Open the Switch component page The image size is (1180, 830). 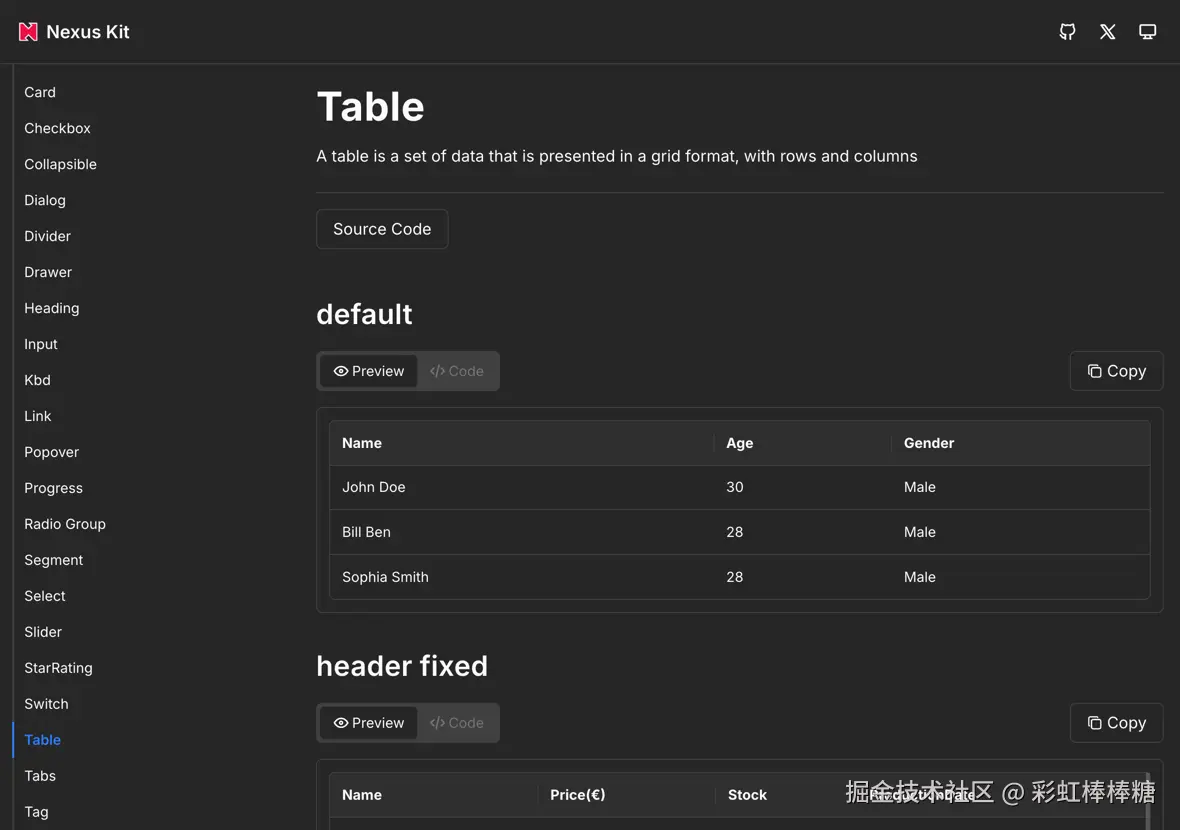coord(46,704)
